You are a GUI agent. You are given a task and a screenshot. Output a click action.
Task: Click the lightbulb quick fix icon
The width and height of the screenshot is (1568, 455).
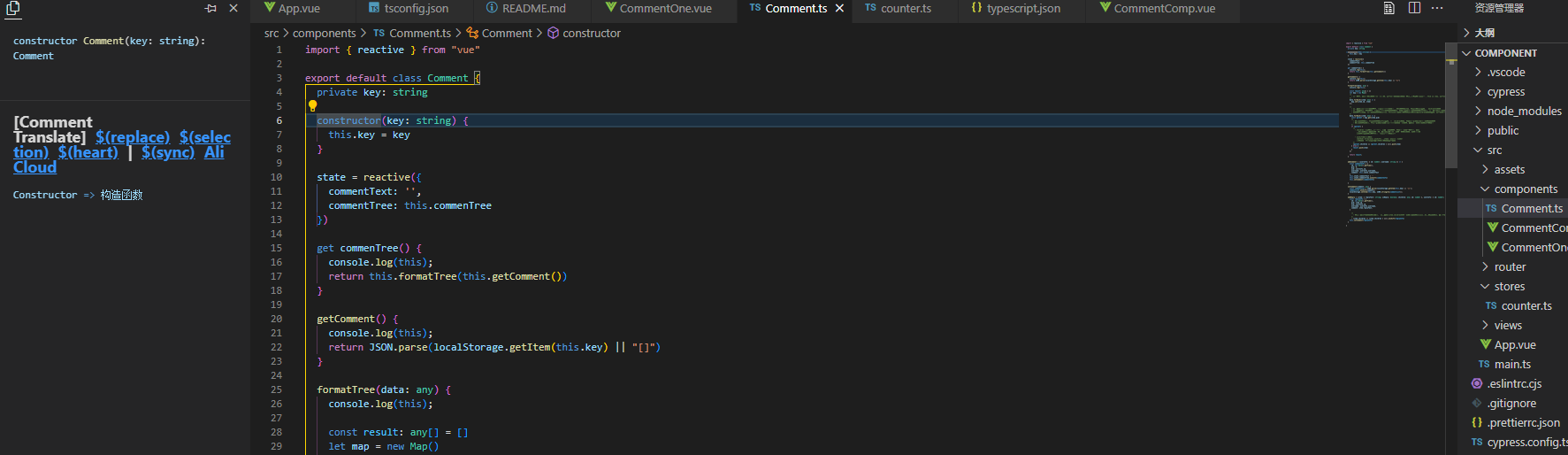pos(312,106)
